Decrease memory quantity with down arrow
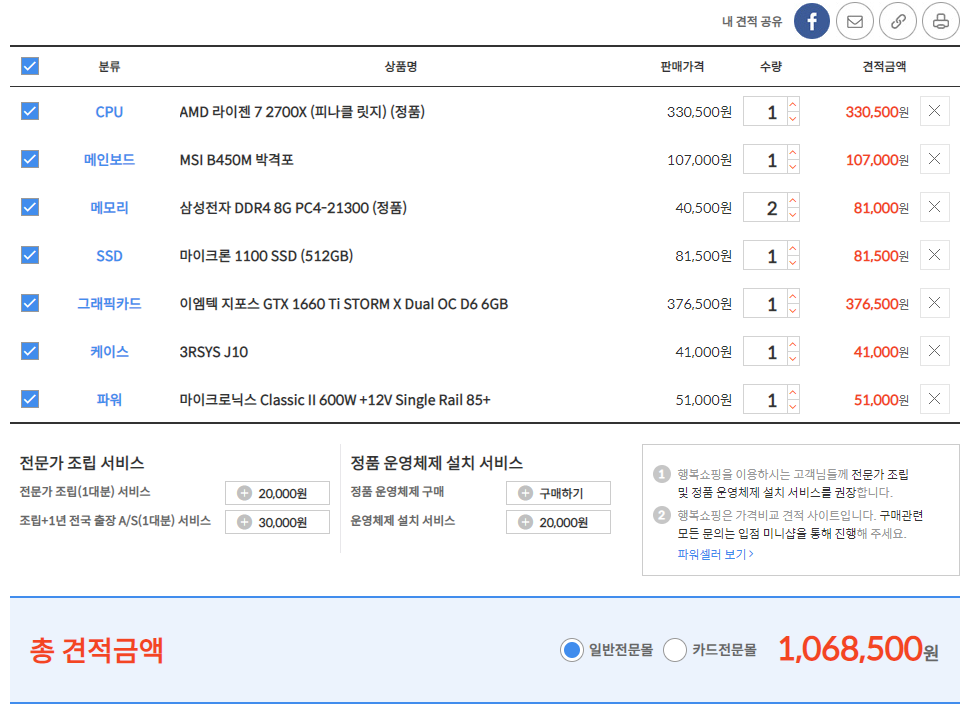This screenshot has width=975, height=714. point(793,215)
